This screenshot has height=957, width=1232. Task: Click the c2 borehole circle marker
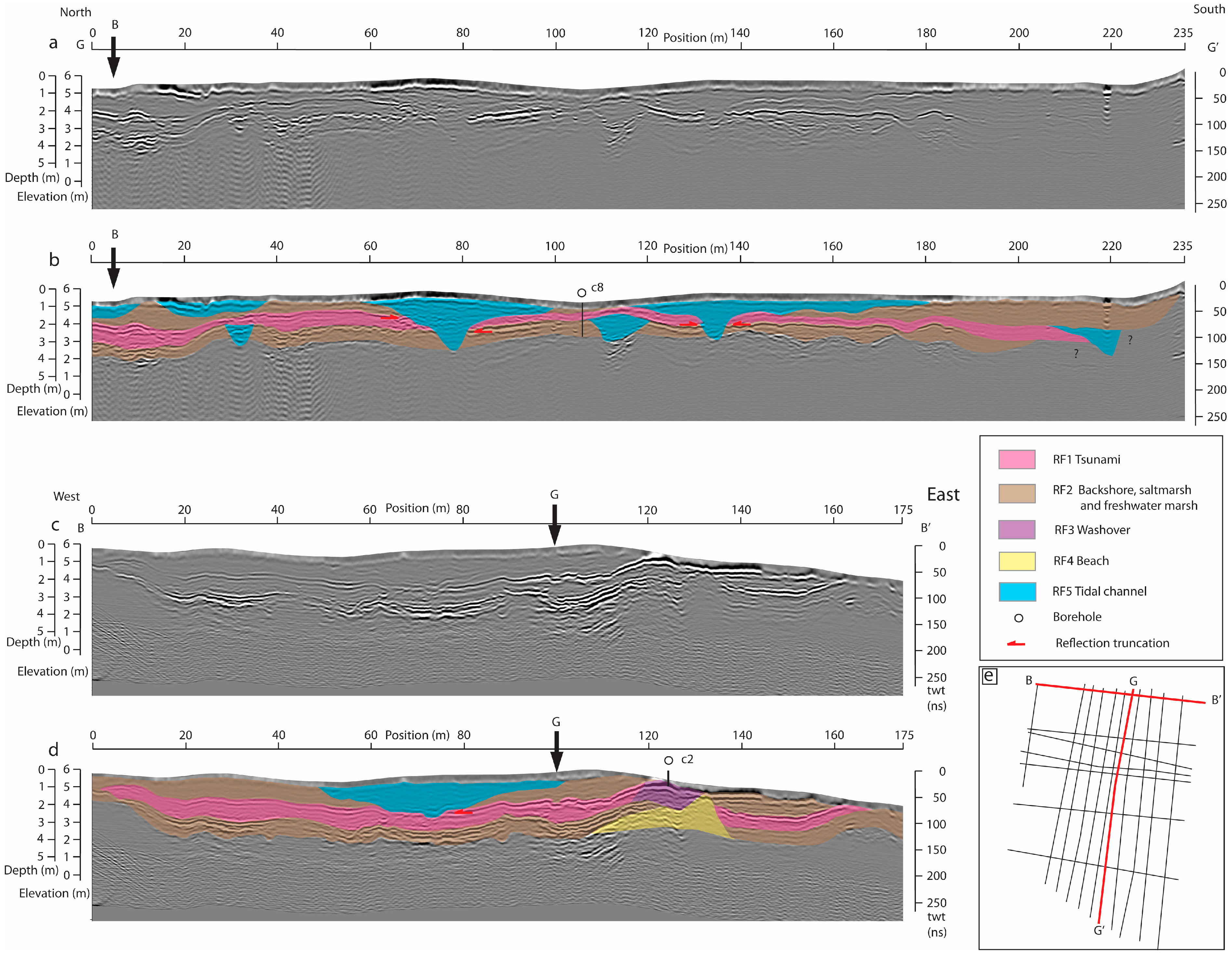pyautogui.click(x=668, y=761)
